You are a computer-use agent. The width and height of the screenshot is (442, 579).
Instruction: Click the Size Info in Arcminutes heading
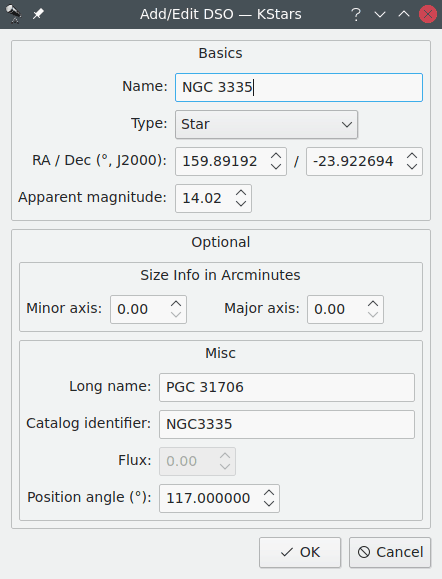pyautogui.click(x=220, y=275)
